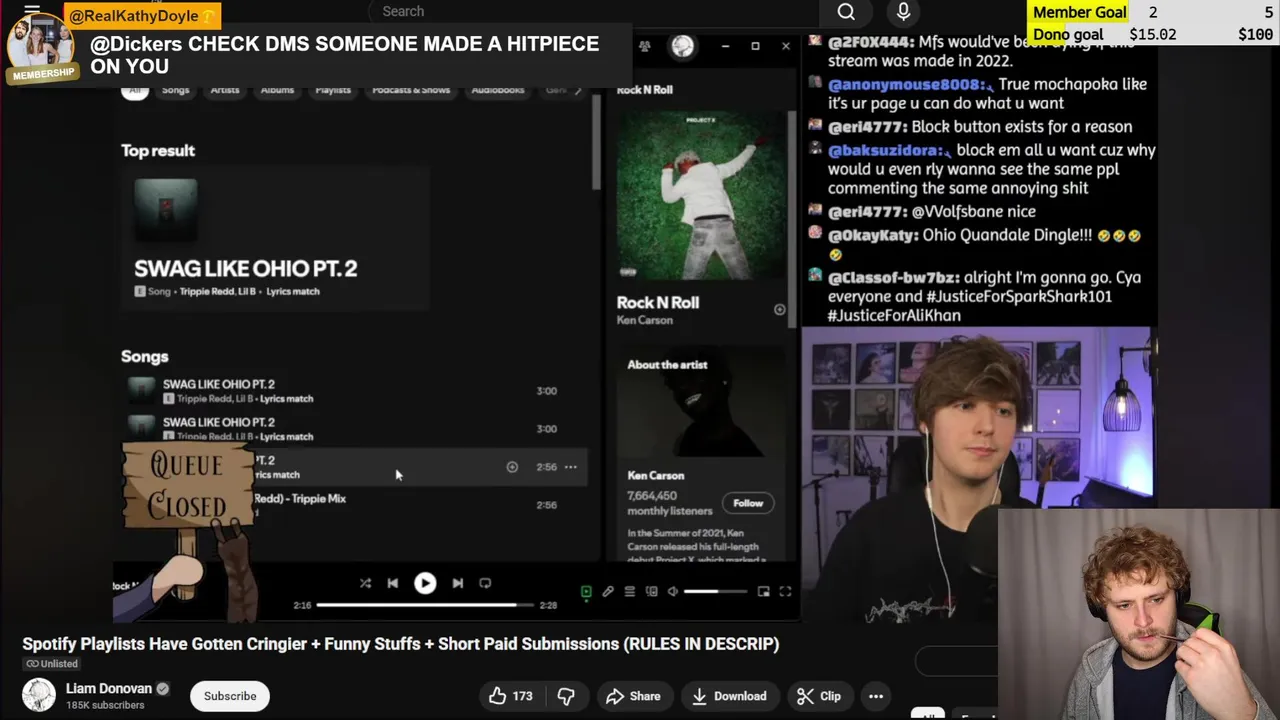Select the Artists search filter chip

225,90
